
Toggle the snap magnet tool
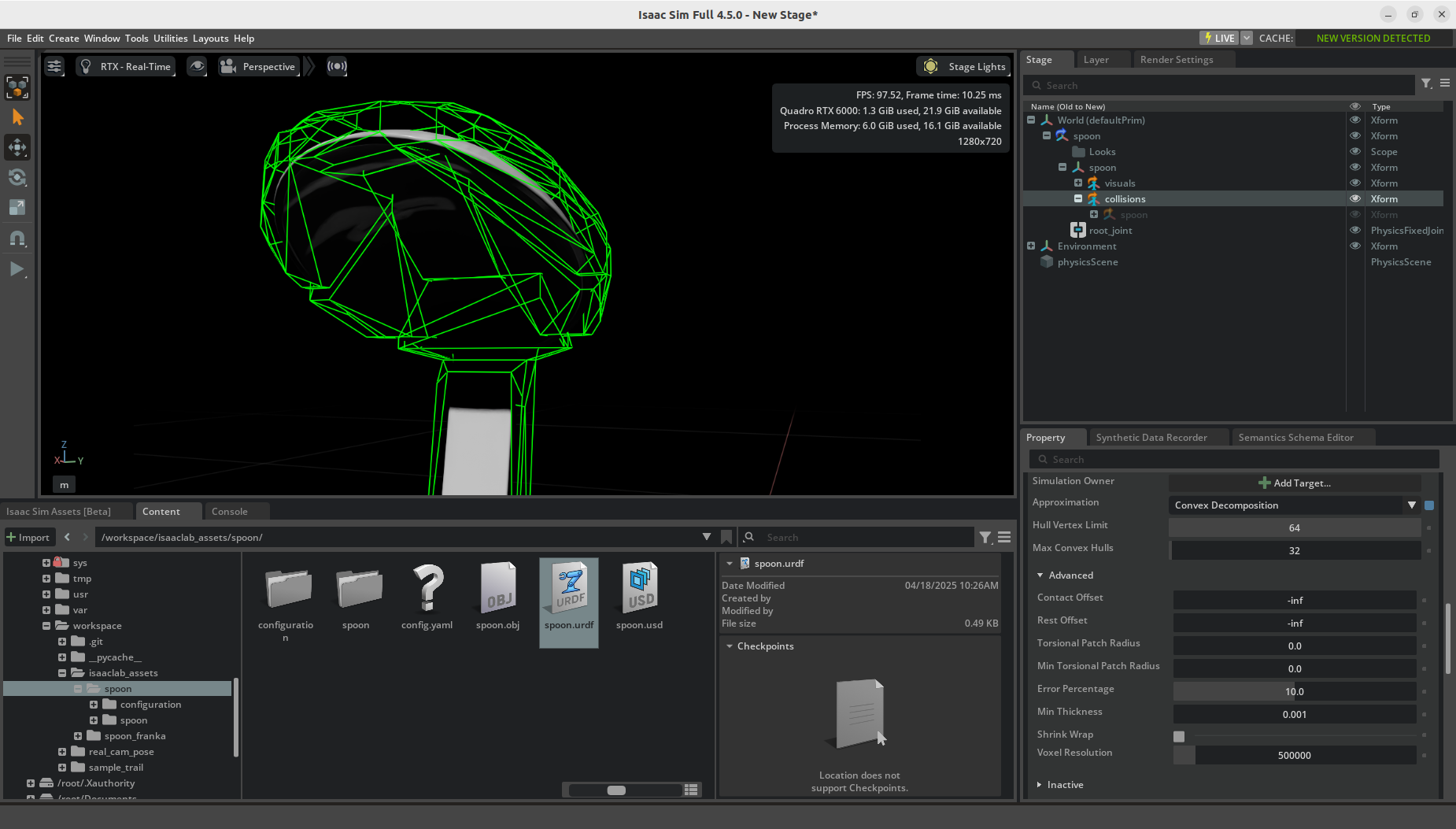coord(17,238)
